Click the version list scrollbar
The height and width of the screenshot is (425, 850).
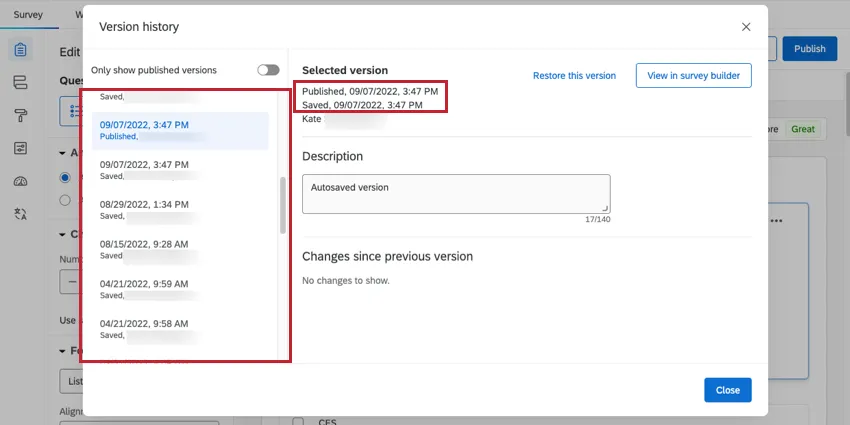coord(282,205)
